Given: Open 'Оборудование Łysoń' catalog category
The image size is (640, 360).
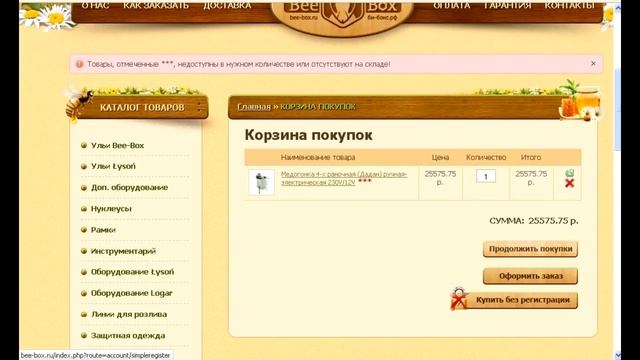Looking at the screenshot, I should click(132, 272).
